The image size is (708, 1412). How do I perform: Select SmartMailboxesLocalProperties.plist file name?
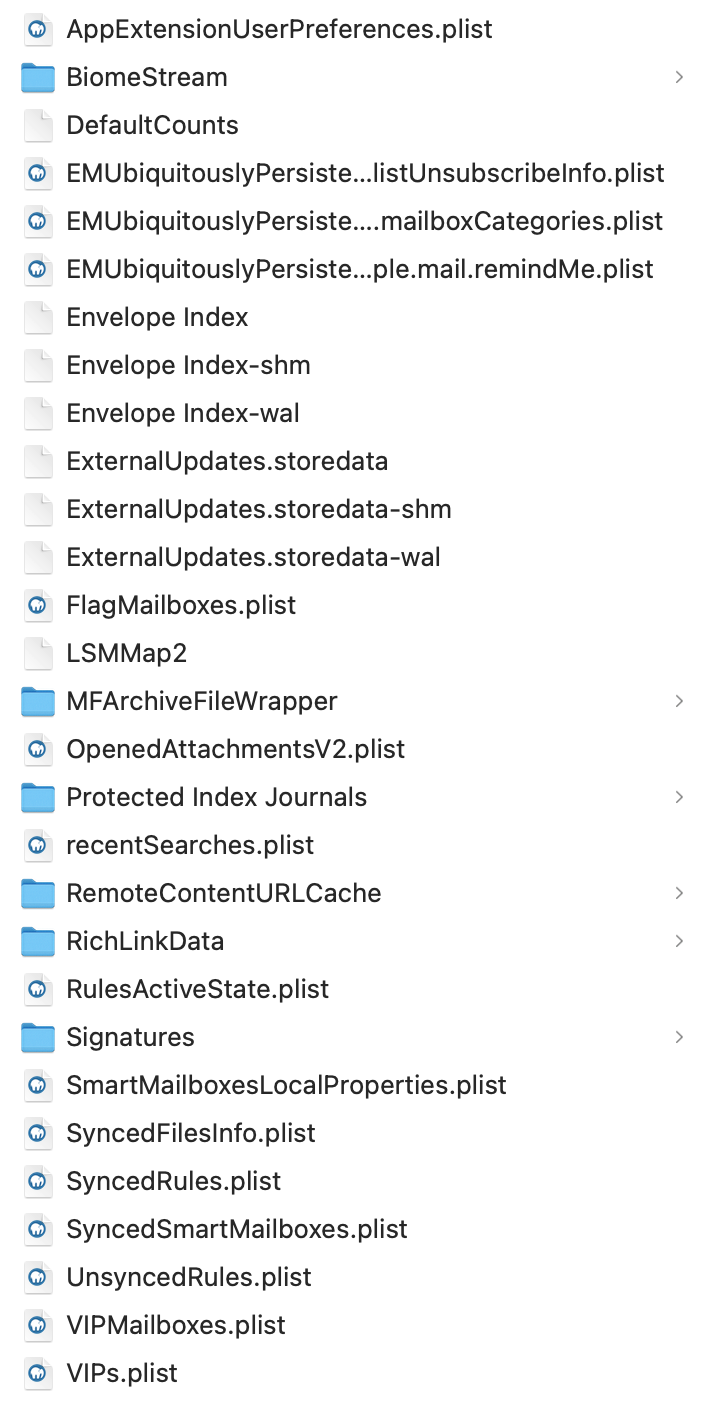click(286, 1085)
